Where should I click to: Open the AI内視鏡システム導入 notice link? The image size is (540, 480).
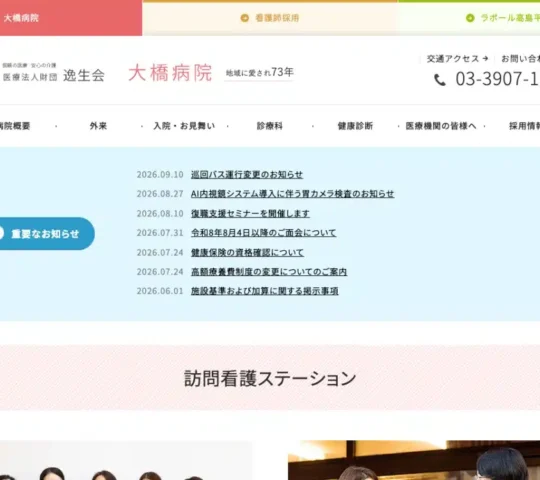(292, 194)
